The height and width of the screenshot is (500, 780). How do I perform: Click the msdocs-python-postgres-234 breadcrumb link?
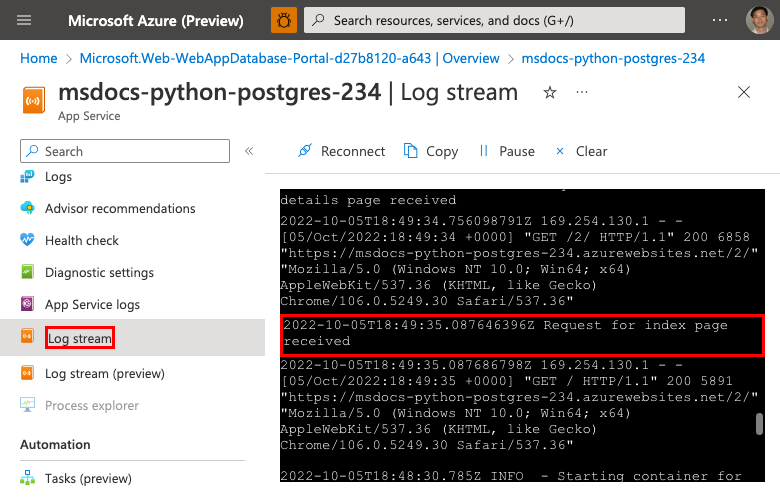click(x=613, y=59)
